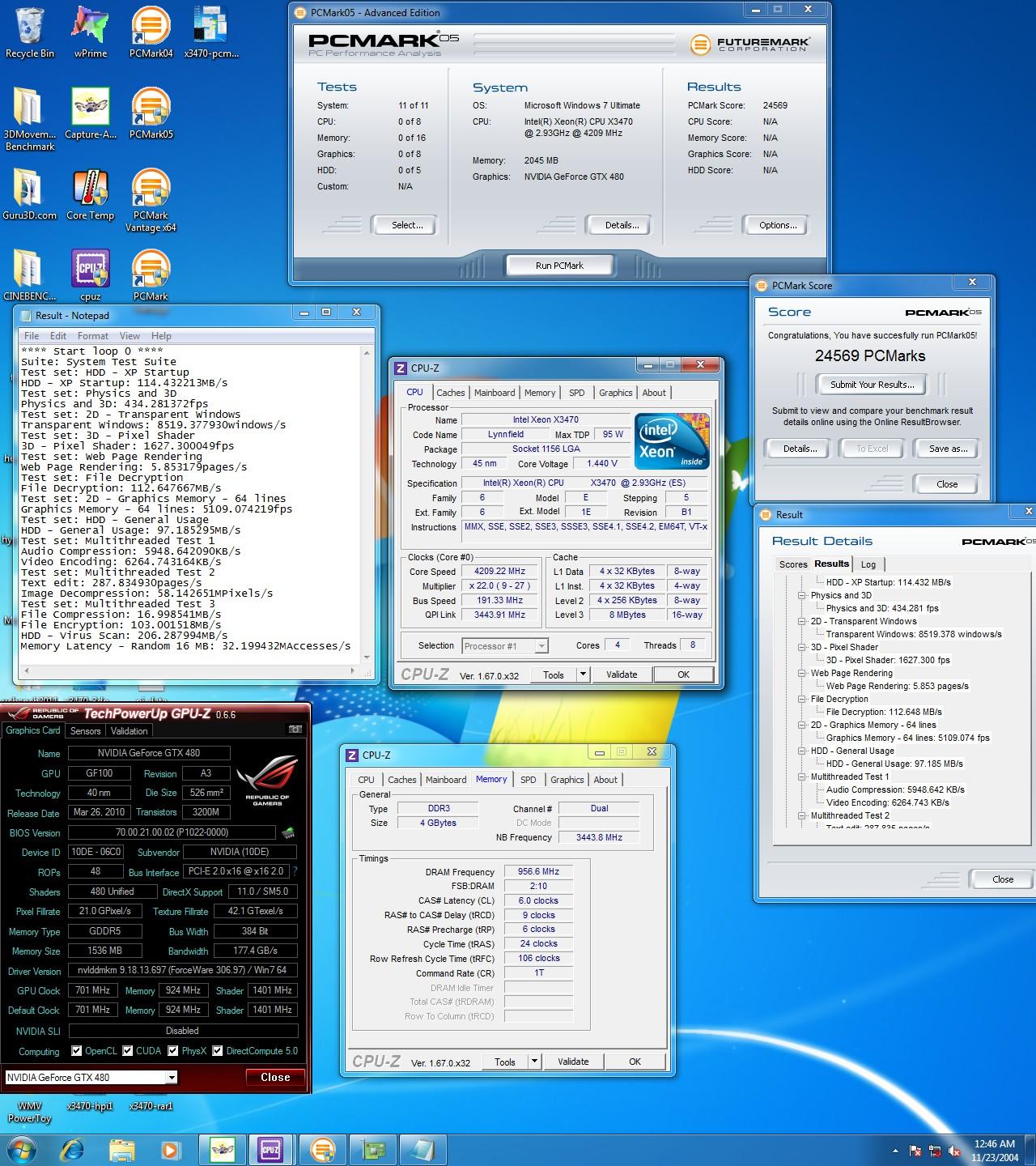
Task: Open the Capture-A... desktop icon
Action: (90, 113)
